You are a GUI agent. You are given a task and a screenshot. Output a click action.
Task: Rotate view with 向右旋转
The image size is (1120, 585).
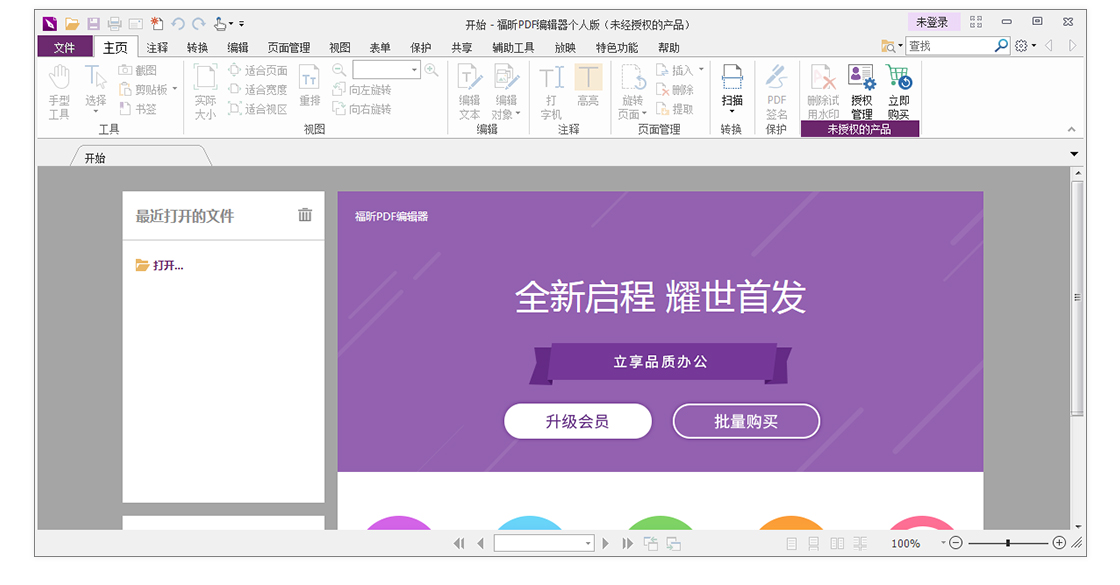pyautogui.click(x=362, y=109)
